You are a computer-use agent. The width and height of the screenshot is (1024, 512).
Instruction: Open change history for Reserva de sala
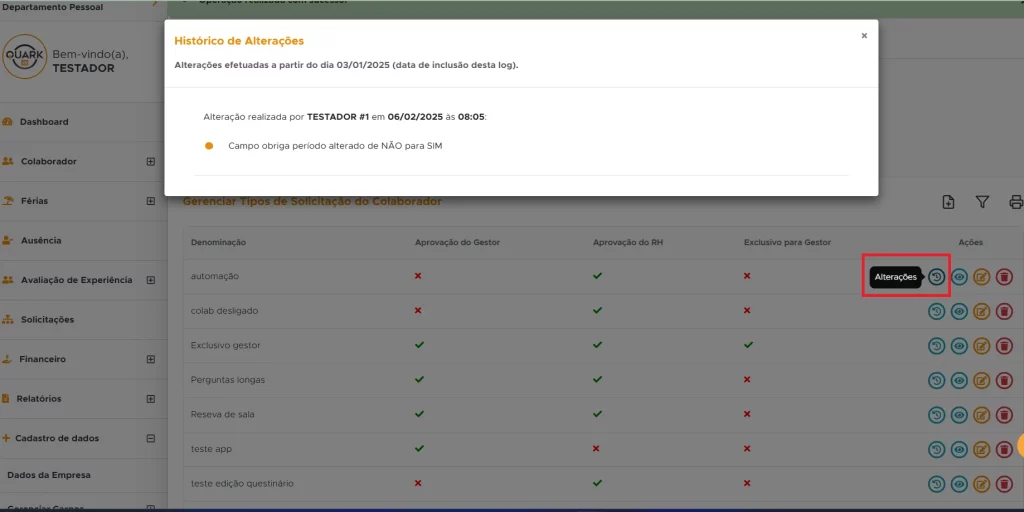click(936, 415)
